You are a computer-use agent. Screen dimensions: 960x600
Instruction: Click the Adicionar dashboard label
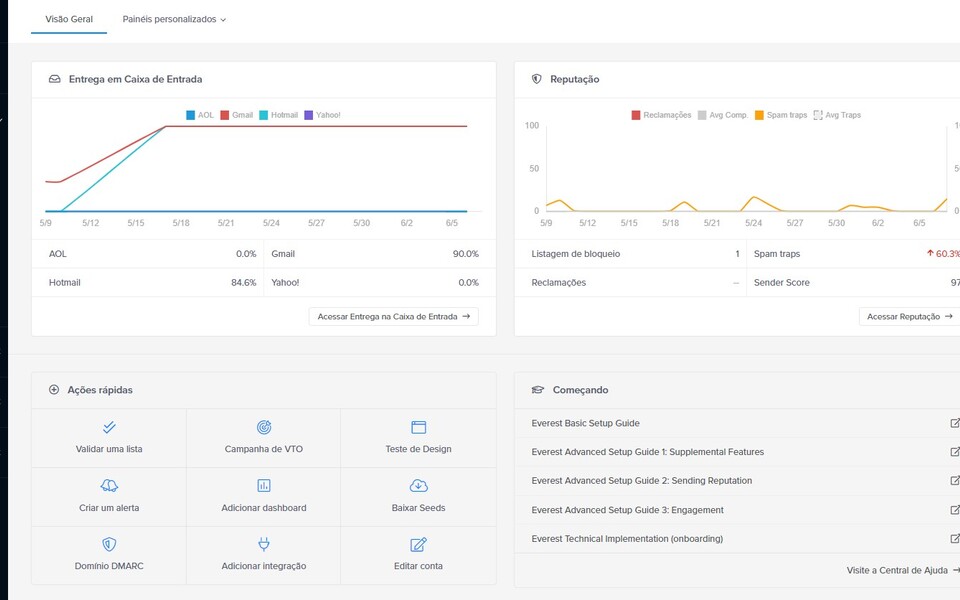pyautogui.click(x=264, y=508)
